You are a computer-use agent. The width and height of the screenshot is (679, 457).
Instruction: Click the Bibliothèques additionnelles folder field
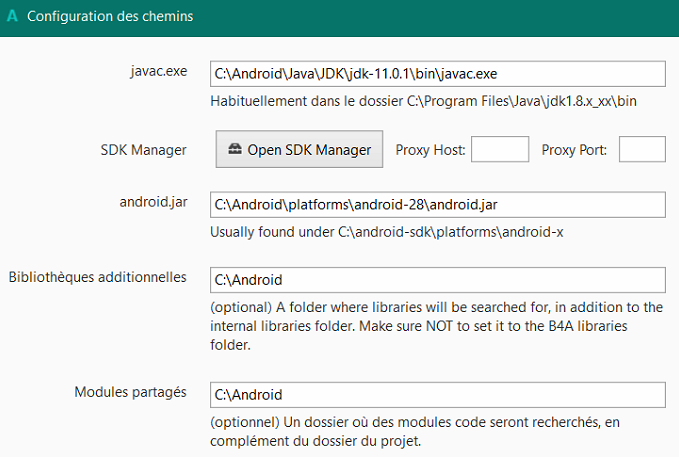pyautogui.click(x=437, y=280)
